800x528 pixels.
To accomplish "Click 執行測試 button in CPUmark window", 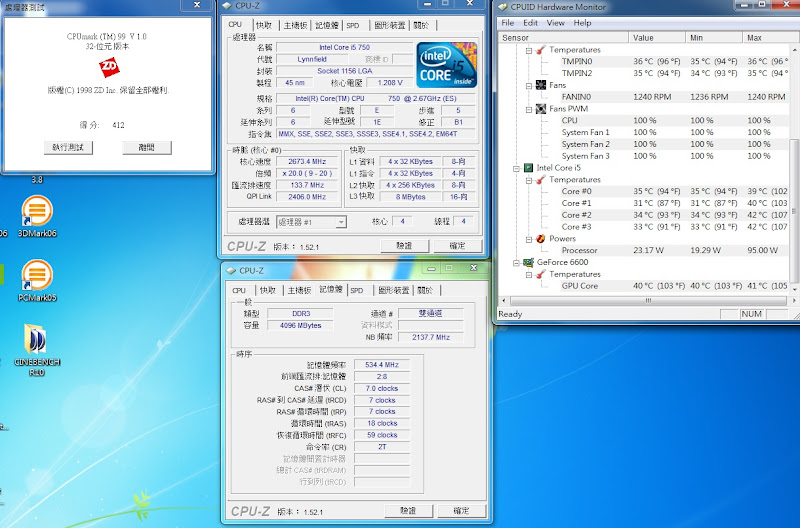I will click(68, 147).
